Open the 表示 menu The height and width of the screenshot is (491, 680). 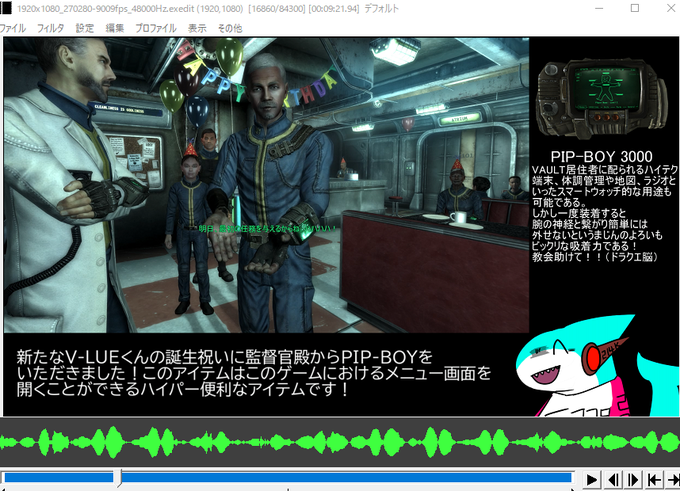point(197,28)
